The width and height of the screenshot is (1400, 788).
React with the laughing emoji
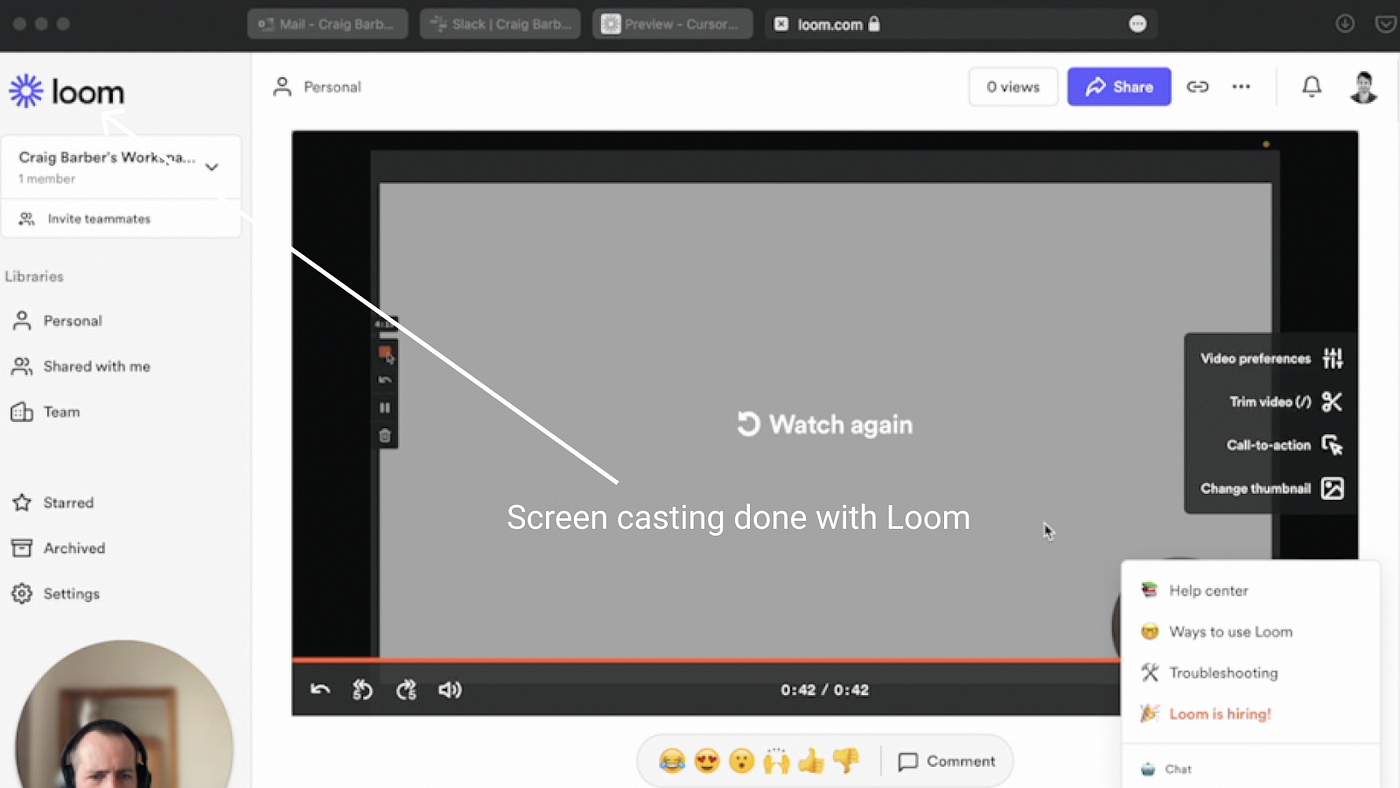click(672, 762)
